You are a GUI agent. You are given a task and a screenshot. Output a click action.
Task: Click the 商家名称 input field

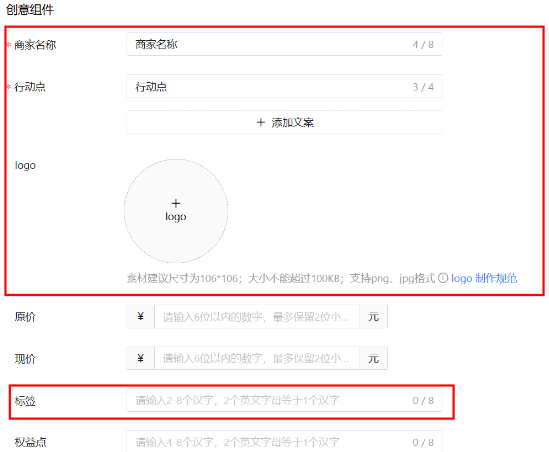pyautogui.click(x=284, y=44)
